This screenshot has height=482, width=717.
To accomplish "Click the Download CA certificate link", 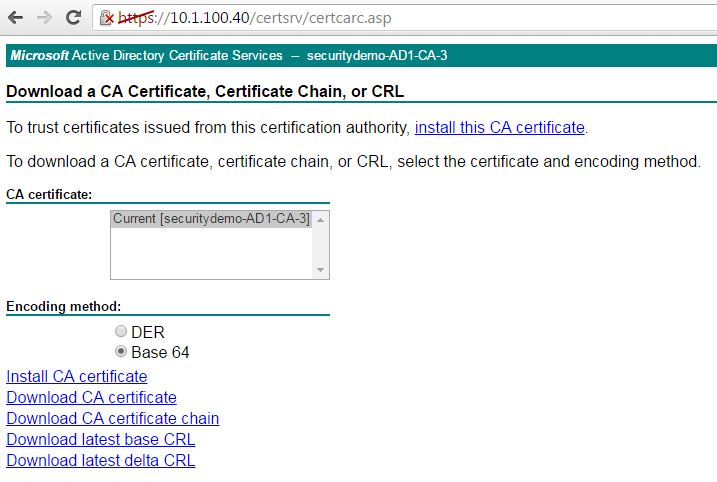I will coord(91,397).
